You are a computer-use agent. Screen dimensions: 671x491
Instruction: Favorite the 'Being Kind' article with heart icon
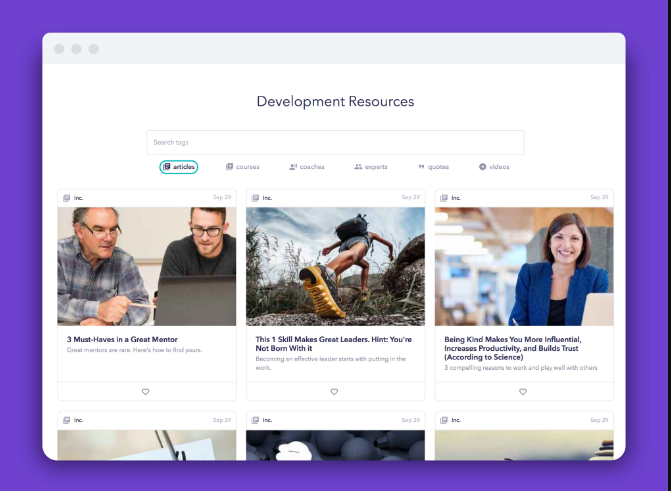(x=523, y=392)
